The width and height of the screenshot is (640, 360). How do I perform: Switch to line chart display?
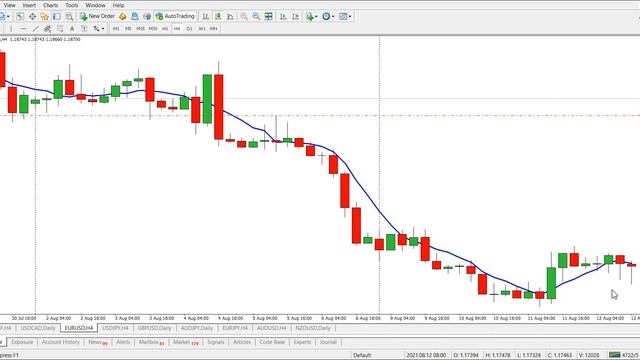click(x=230, y=16)
